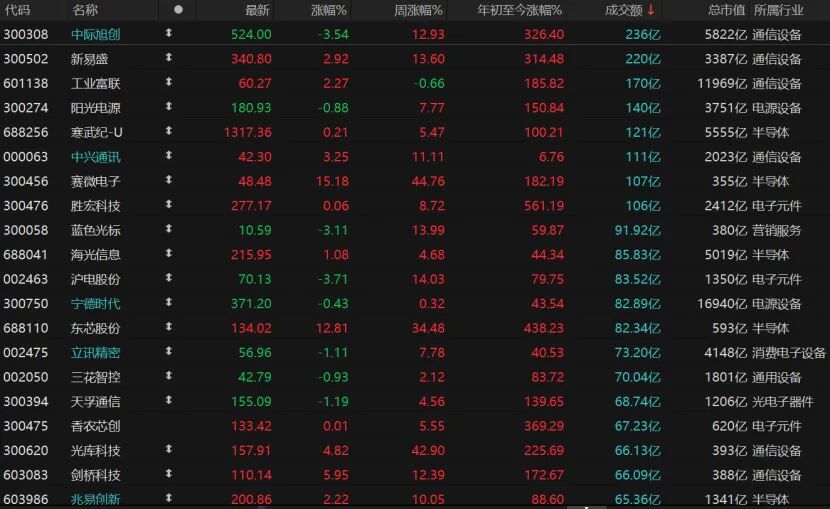Viewport: 830px width, 509px height.
Task: Click the pin icon in 东芯股份 row
Action: point(168,326)
